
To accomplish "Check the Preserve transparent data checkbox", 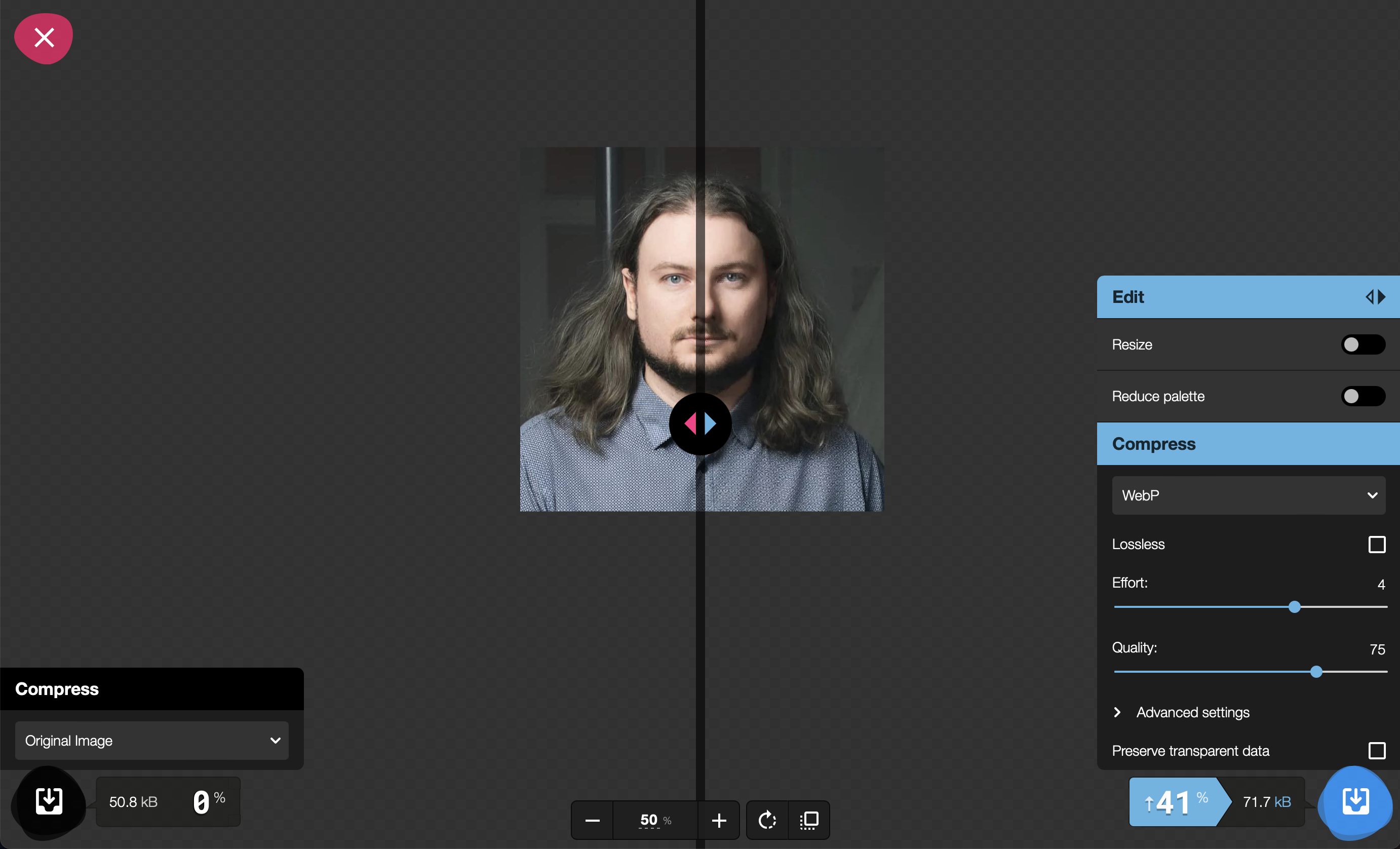I will (1377, 751).
